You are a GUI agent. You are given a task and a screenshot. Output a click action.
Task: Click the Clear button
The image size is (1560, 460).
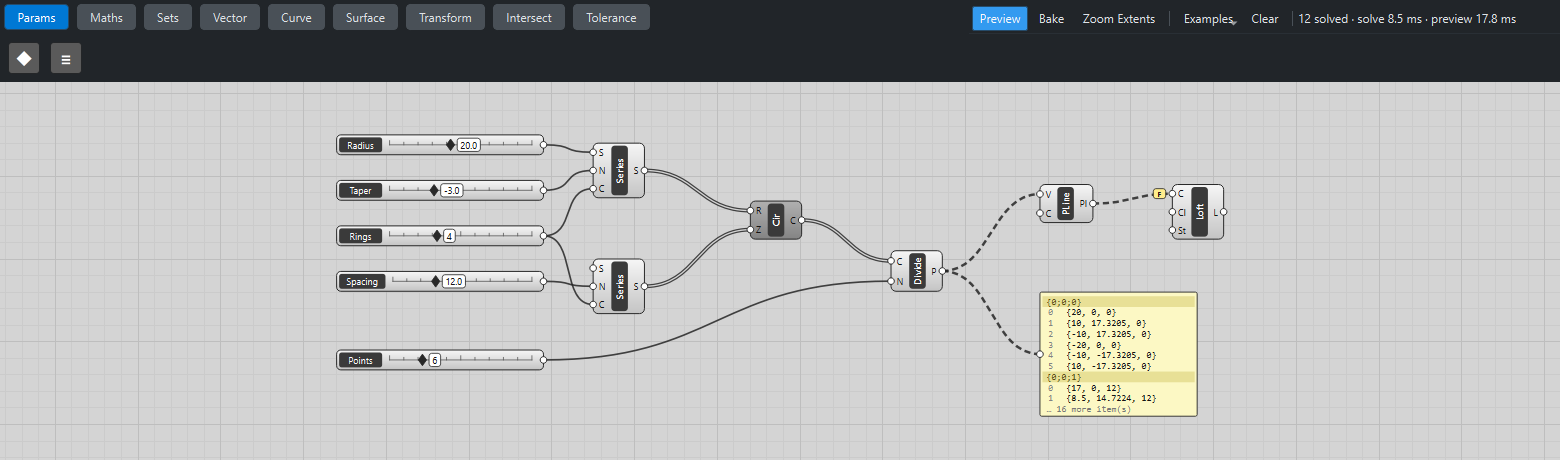(1265, 19)
